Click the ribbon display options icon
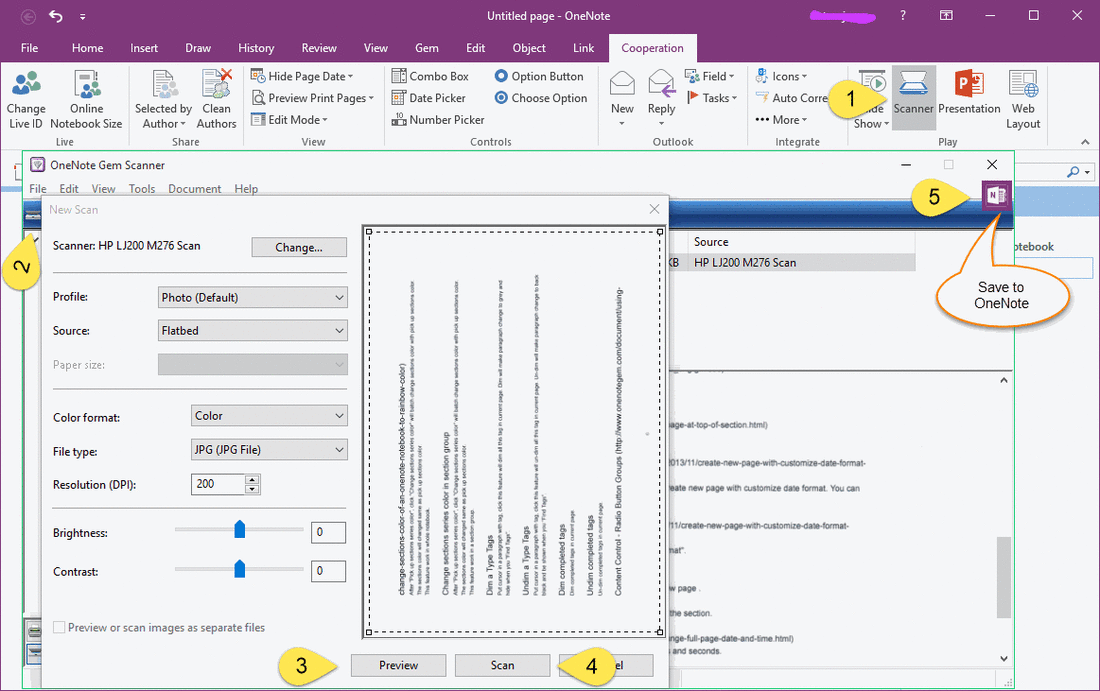 pyautogui.click(x=946, y=15)
